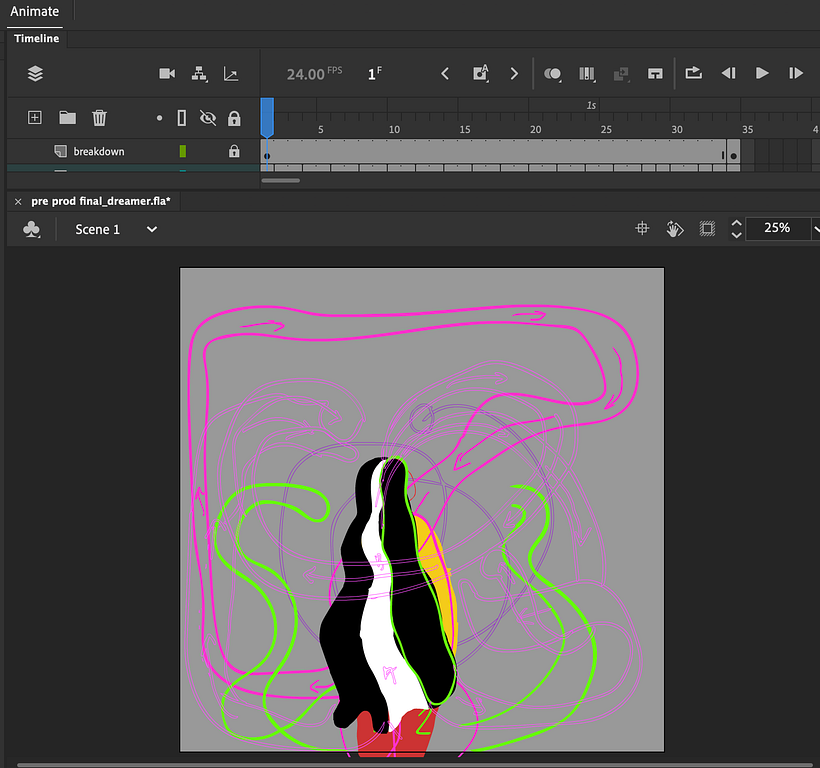This screenshot has width=820, height=768.
Task: Toggle clip content outside stage
Action: 707,229
